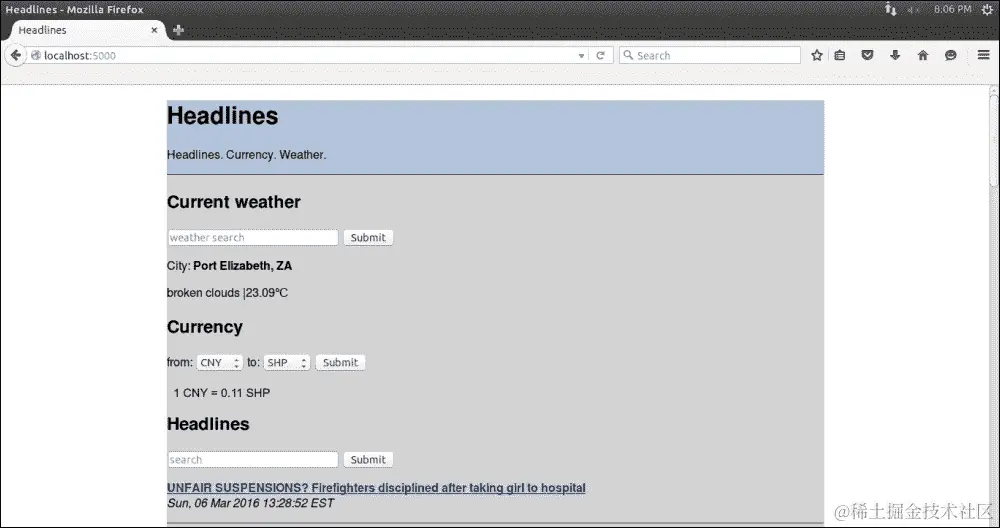The width and height of the screenshot is (1000, 528).
Task: Click the Current weather heading
Action: click(x=233, y=202)
